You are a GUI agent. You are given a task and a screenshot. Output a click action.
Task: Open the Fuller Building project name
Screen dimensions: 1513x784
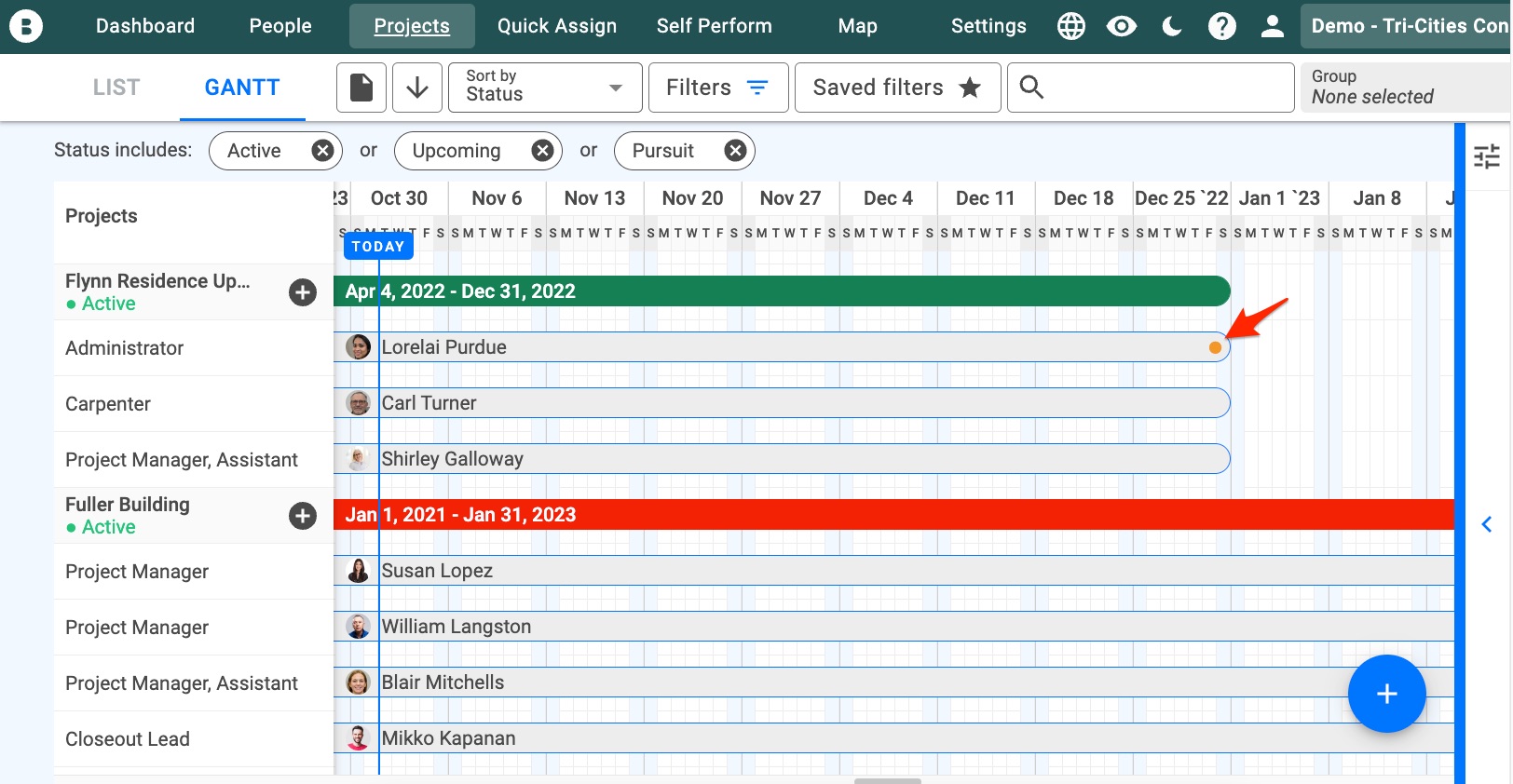pyautogui.click(x=128, y=505)
